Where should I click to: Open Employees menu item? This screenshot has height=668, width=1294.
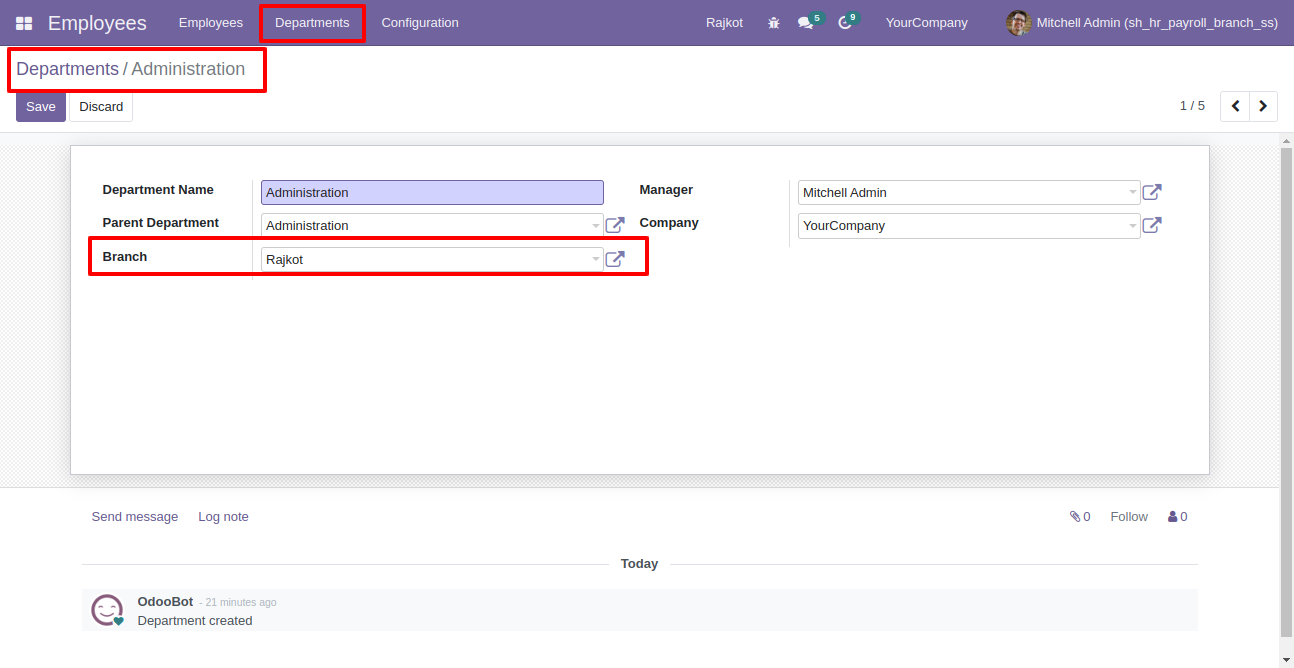pos(211,22)
